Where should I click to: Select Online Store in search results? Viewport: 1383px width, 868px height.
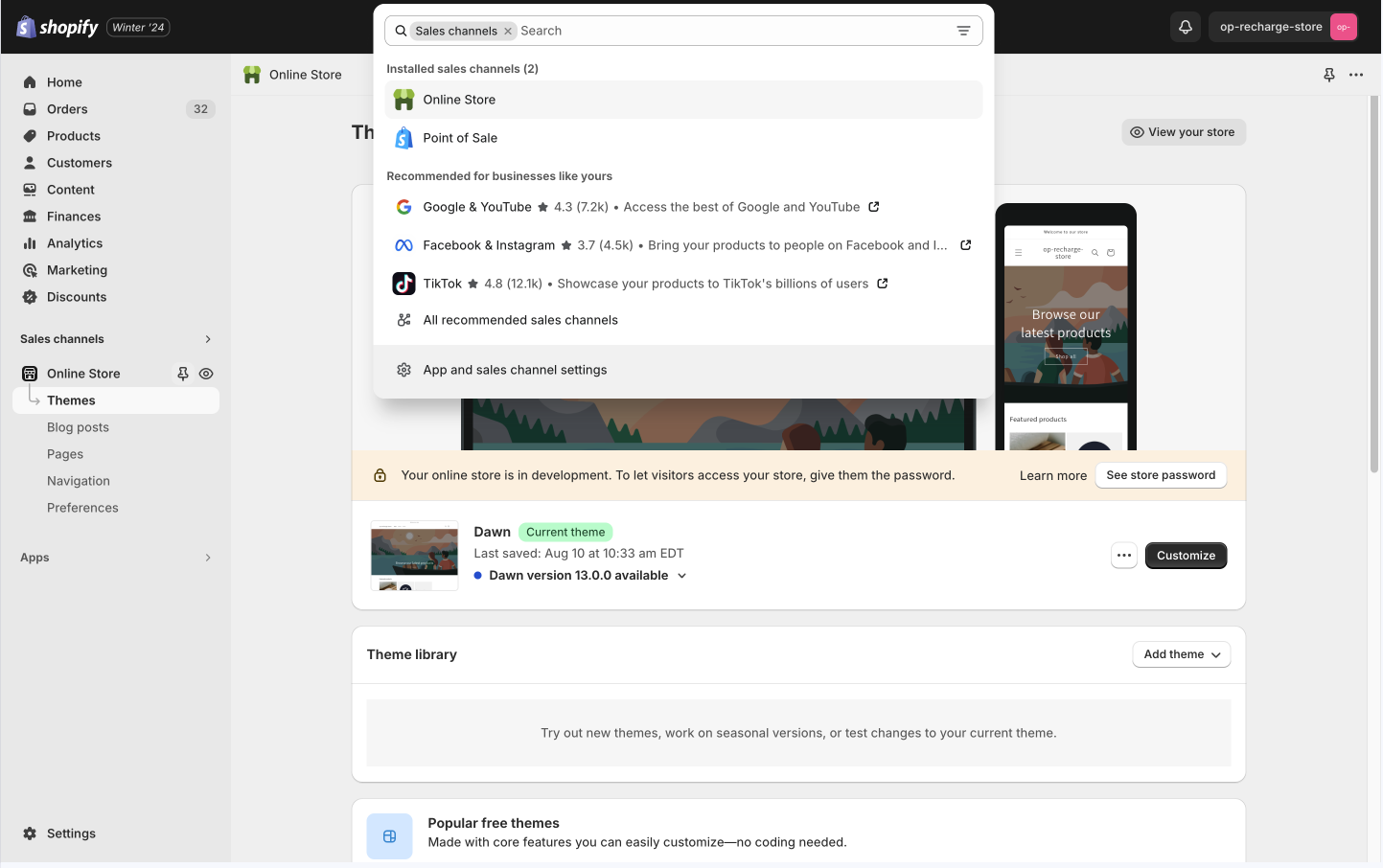click(x=683, y=100)
